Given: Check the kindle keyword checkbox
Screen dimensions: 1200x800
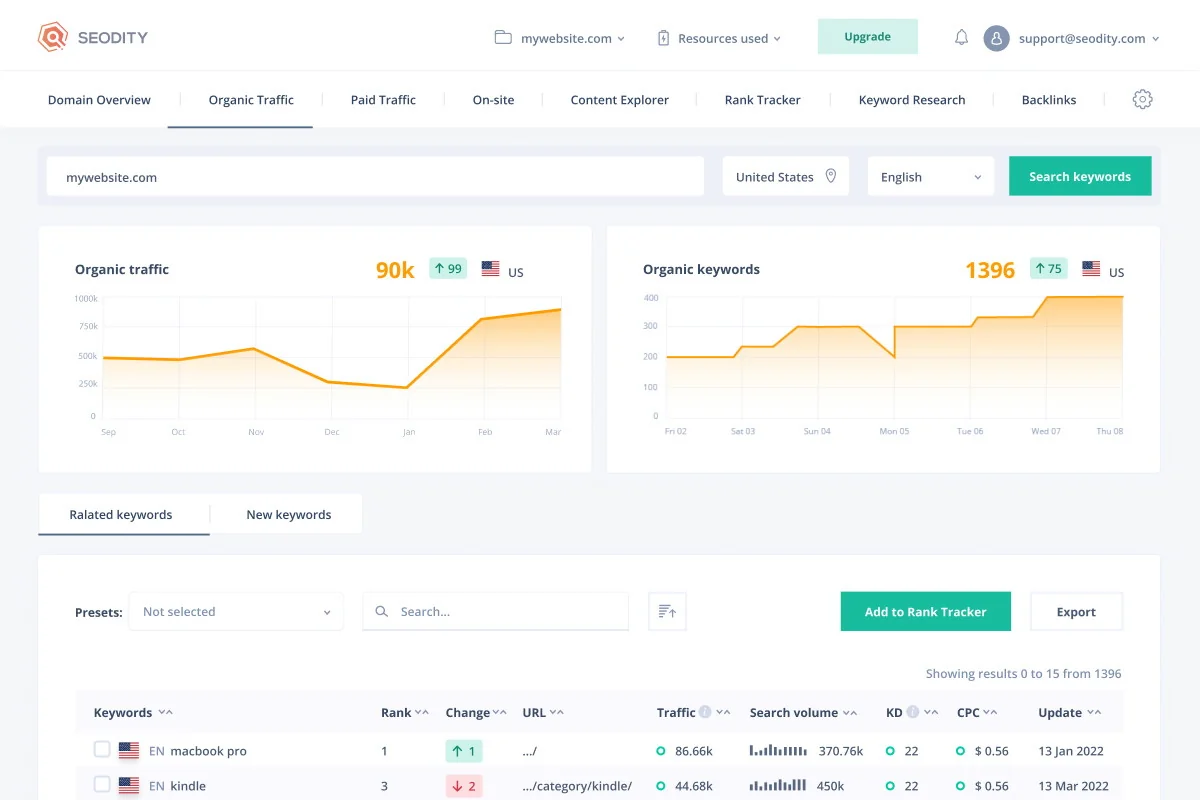Looking at the screenshot, I should coord(102,784).
